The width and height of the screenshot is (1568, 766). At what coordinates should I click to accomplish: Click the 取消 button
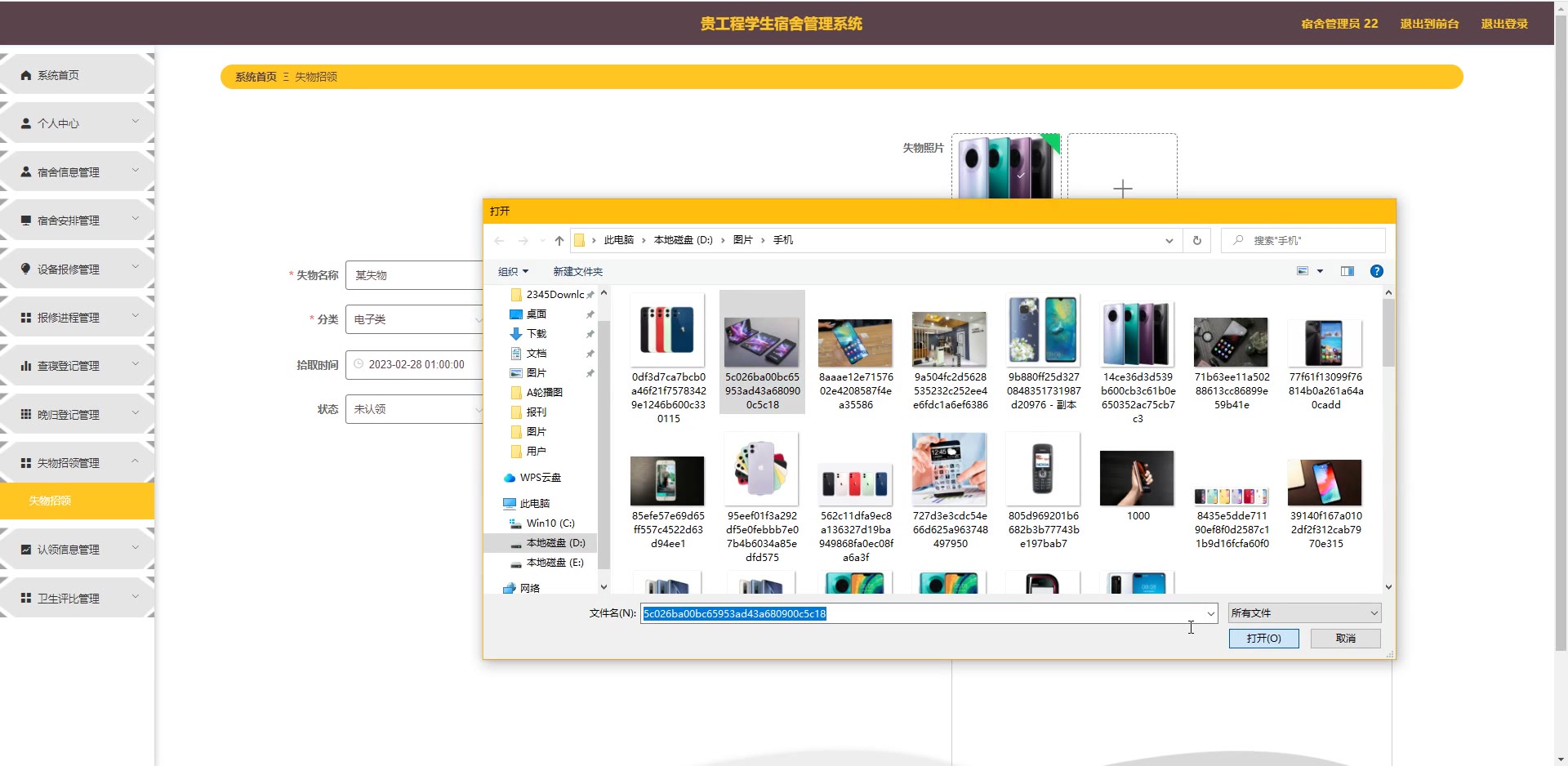1345,639
